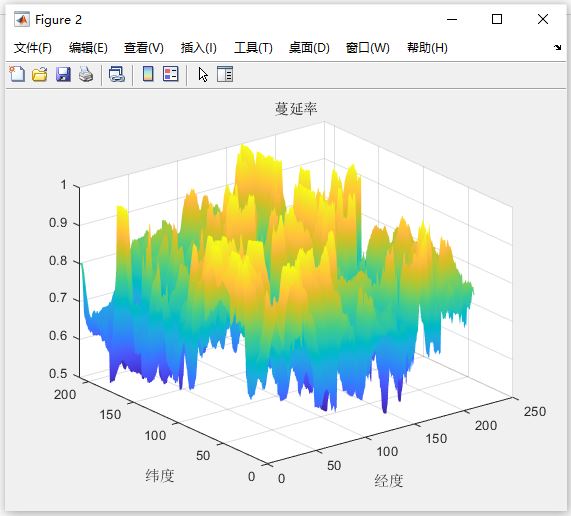Save the figure with floppy disk icon
Viewport: 571px width, 516px height.
click(63, 74)
